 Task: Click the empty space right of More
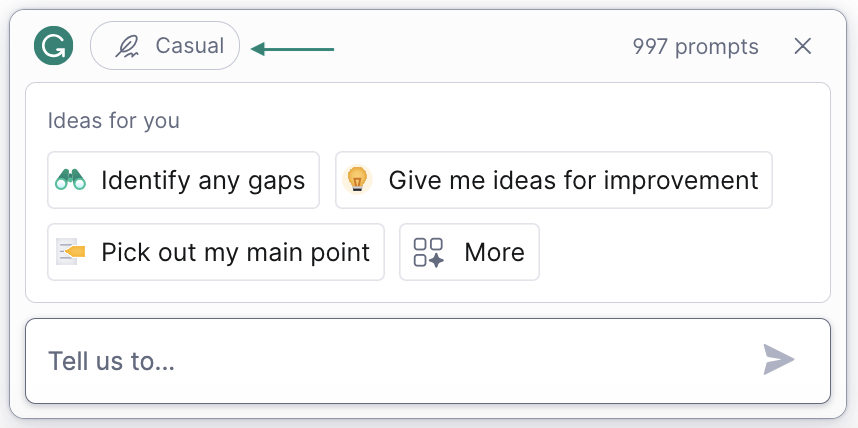coord(680,252)
